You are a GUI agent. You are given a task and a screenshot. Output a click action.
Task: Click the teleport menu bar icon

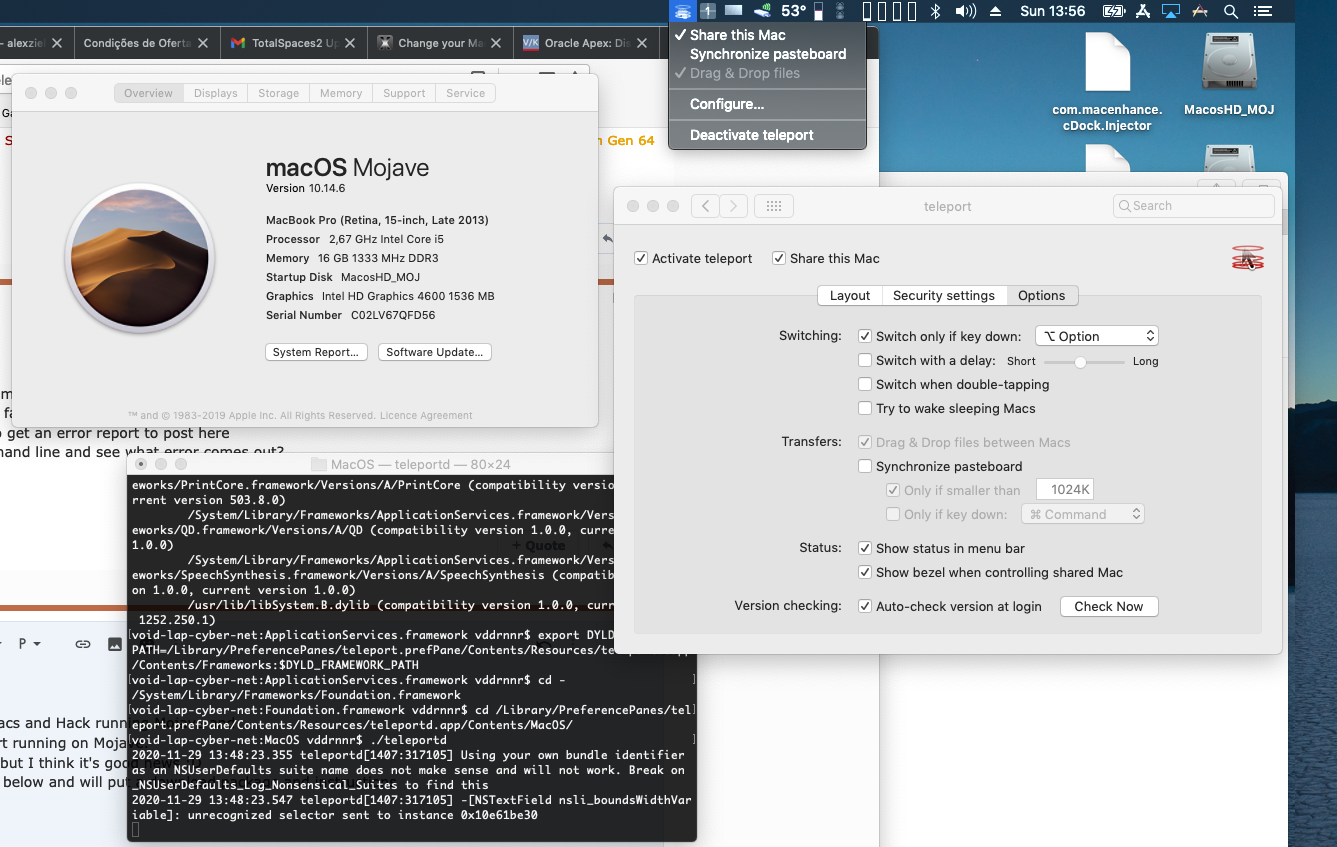[683, 11]
